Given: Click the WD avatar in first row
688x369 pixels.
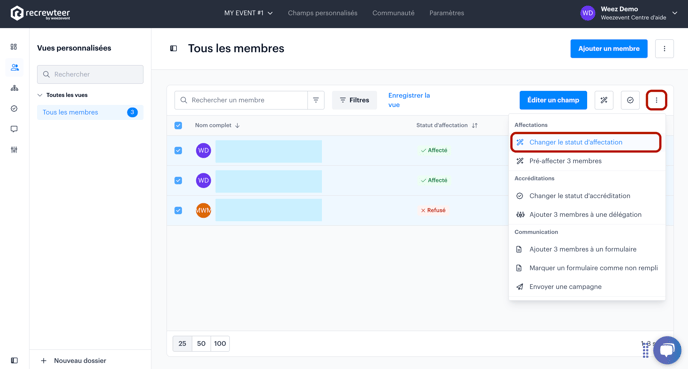Looking at the screenshot, I should [x=203, y=150].
